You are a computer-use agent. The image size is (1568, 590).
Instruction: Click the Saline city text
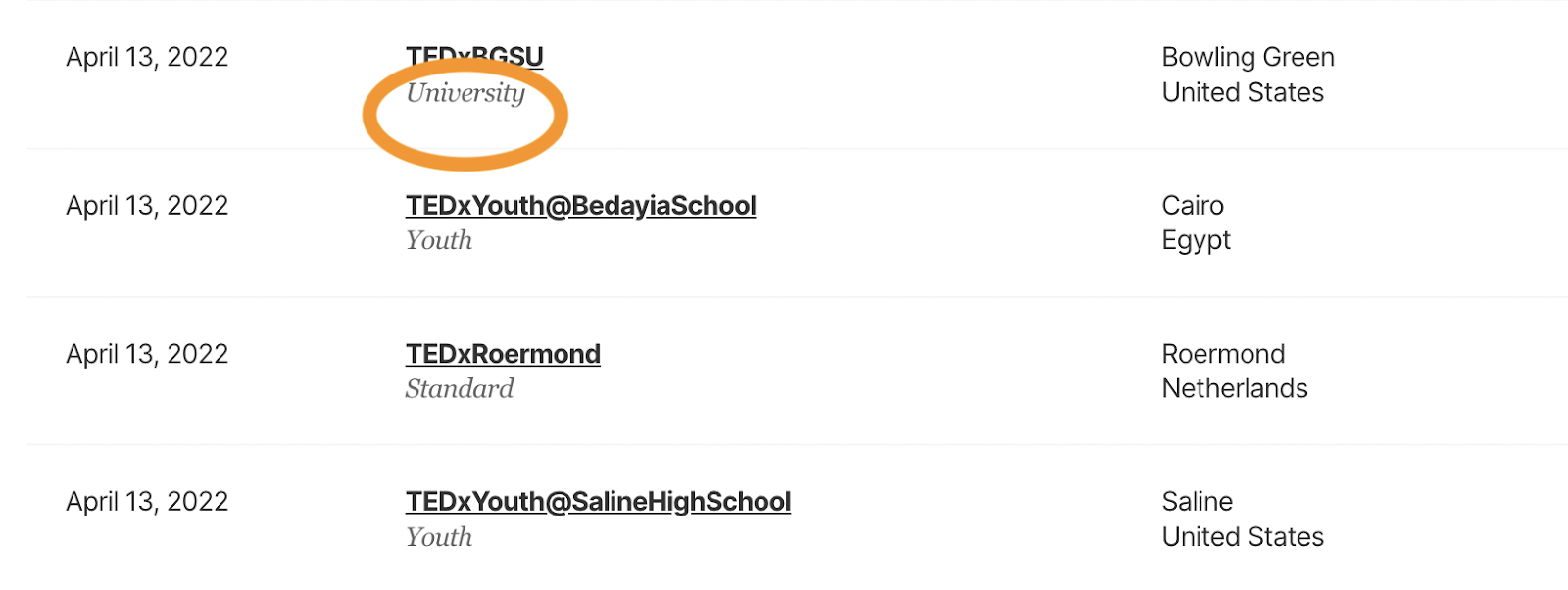click(1197, 502)
